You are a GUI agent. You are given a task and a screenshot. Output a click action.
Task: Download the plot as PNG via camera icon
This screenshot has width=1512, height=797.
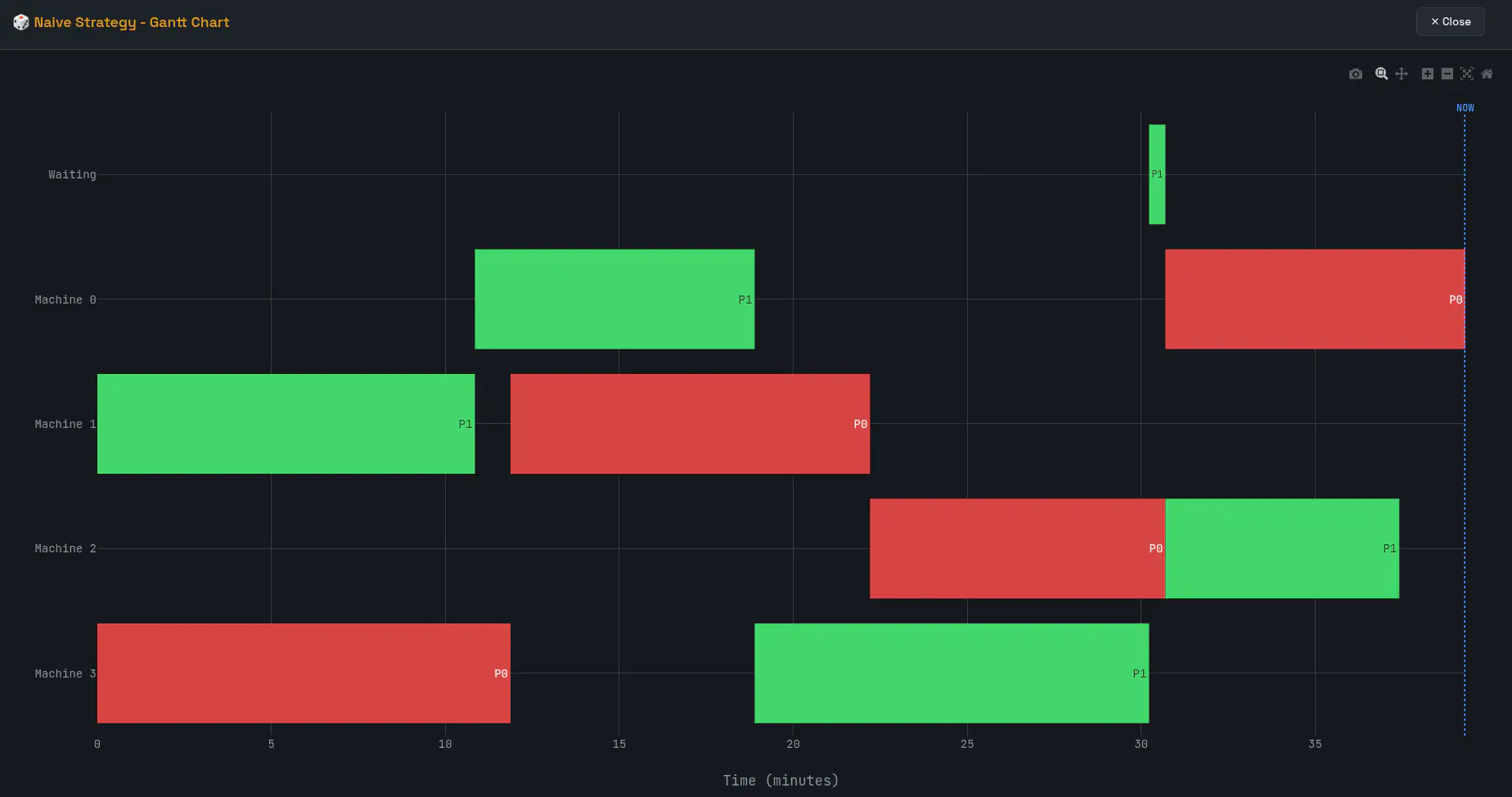[1356, 74]
